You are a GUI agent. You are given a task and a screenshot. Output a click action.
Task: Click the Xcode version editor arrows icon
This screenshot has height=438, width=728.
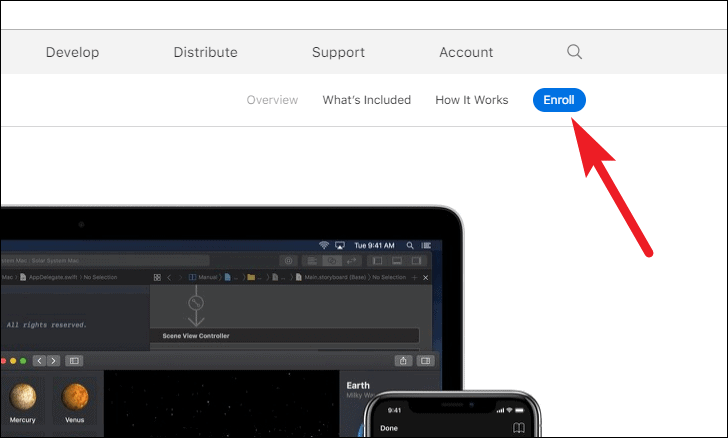point(351,261)
